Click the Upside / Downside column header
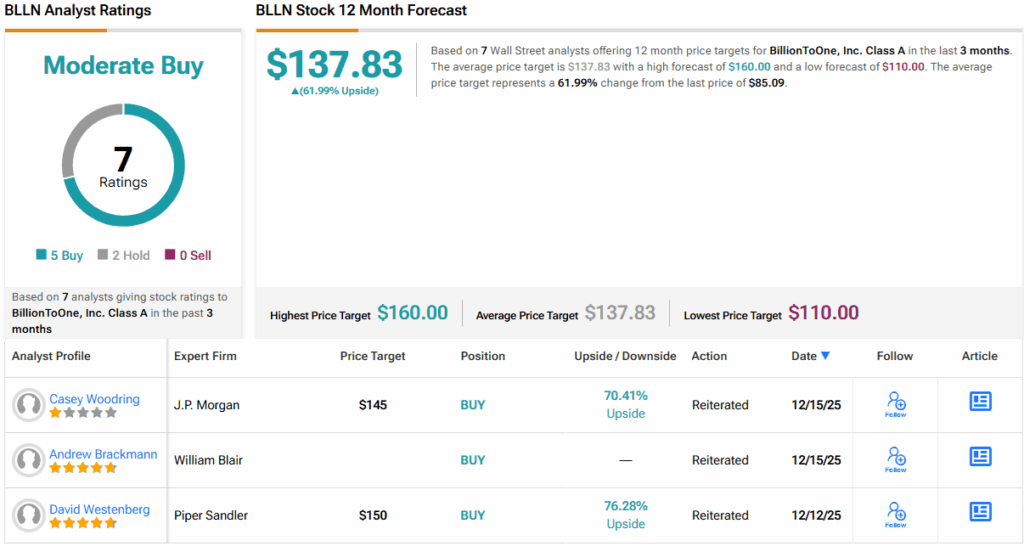The width and height of the screenshot is (1024, 546). (625, 356)
